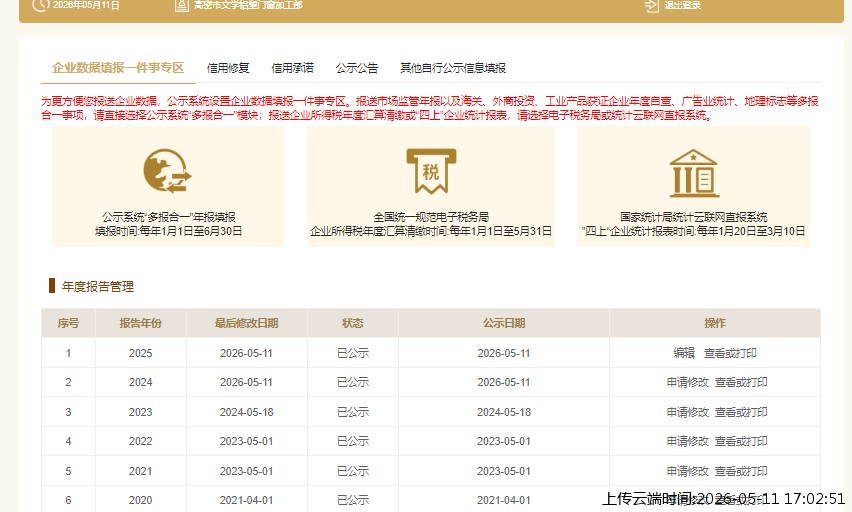Image resolution: width=852 pixels, height=512 pixels.
Task: Click the enterprise icon in the top bar
Action: (181, 5)
